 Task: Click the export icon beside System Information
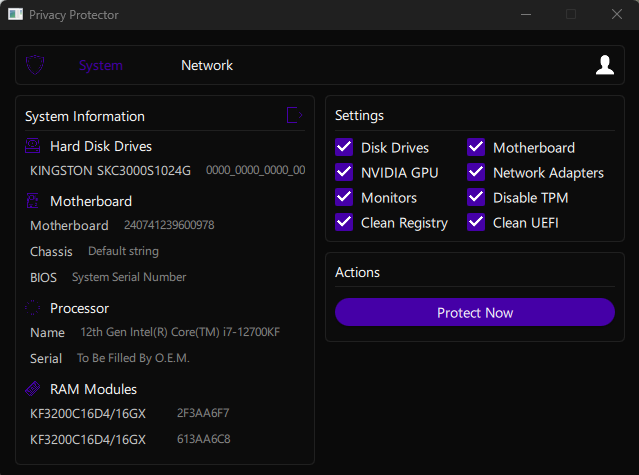pos(294,115)
